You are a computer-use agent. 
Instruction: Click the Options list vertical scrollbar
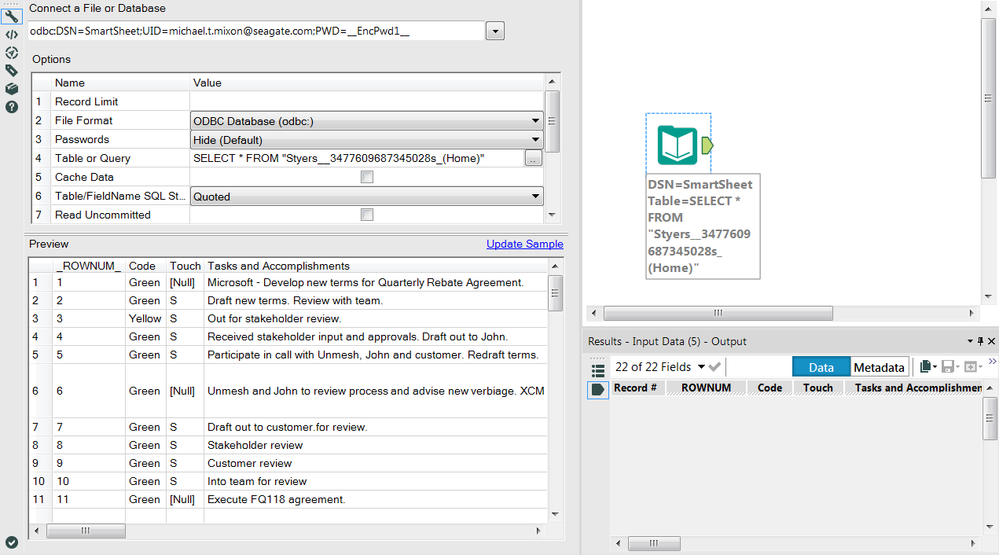point(552,121)
